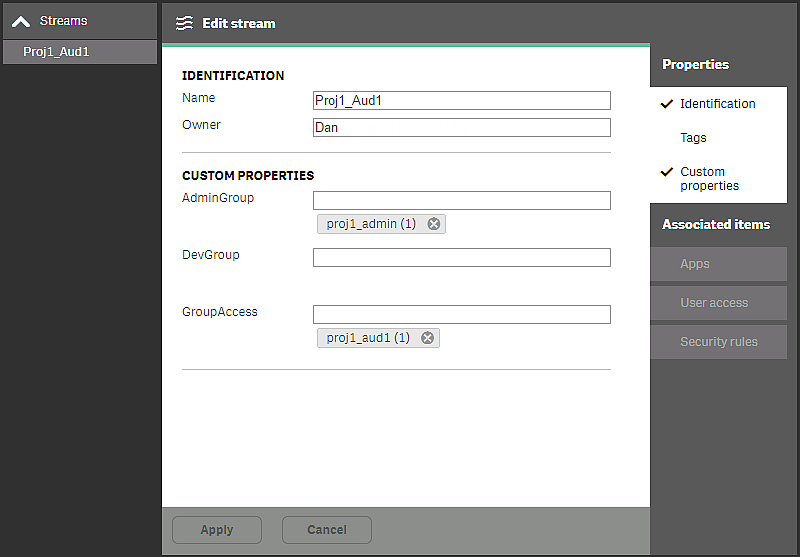Image resolution: width=800 pixels, height=557 pixels.
Task: Click the Streams header label
Action: (64, 21)
